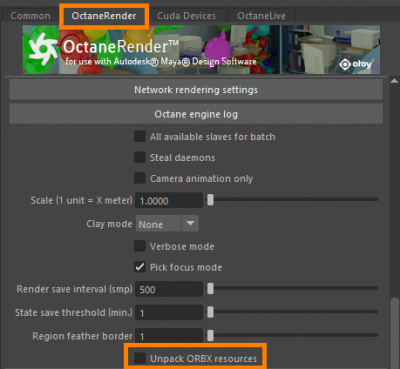Screen dimensions: 400x369
Task: Enable All available slaves for batch
Action: 140,136
